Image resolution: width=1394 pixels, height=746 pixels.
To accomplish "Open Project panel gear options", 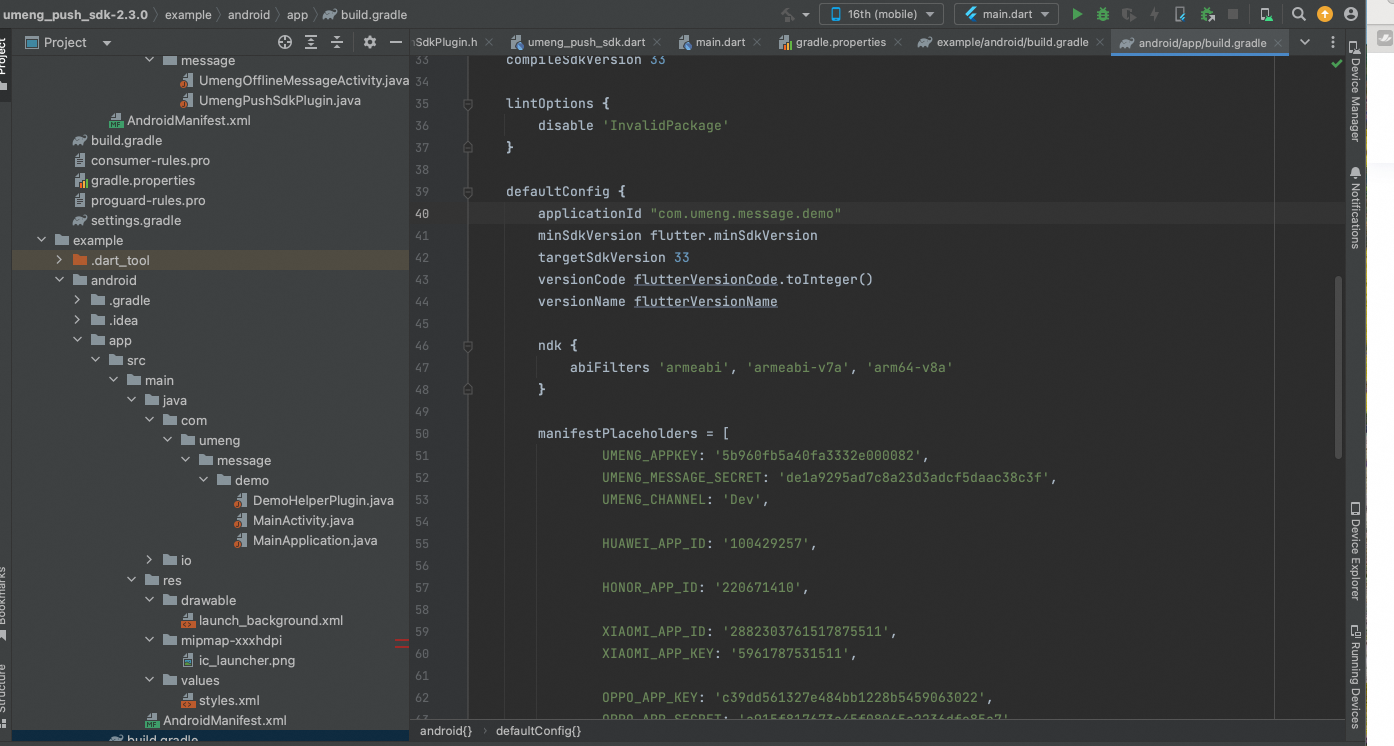I will (x=370, y=42).
